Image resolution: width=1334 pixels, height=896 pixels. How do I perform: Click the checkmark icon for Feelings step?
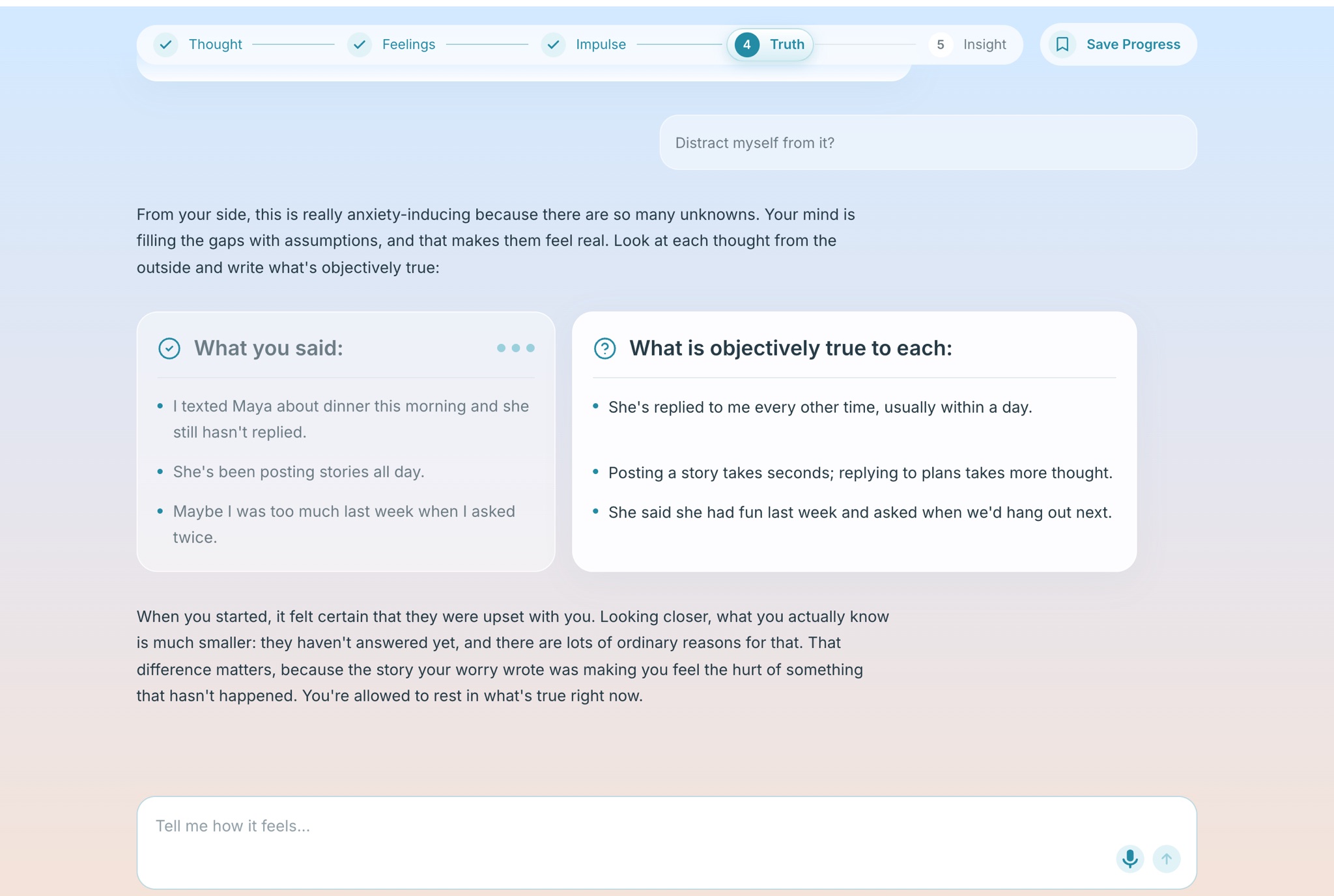pyautogui.click(x=359, y=44)
